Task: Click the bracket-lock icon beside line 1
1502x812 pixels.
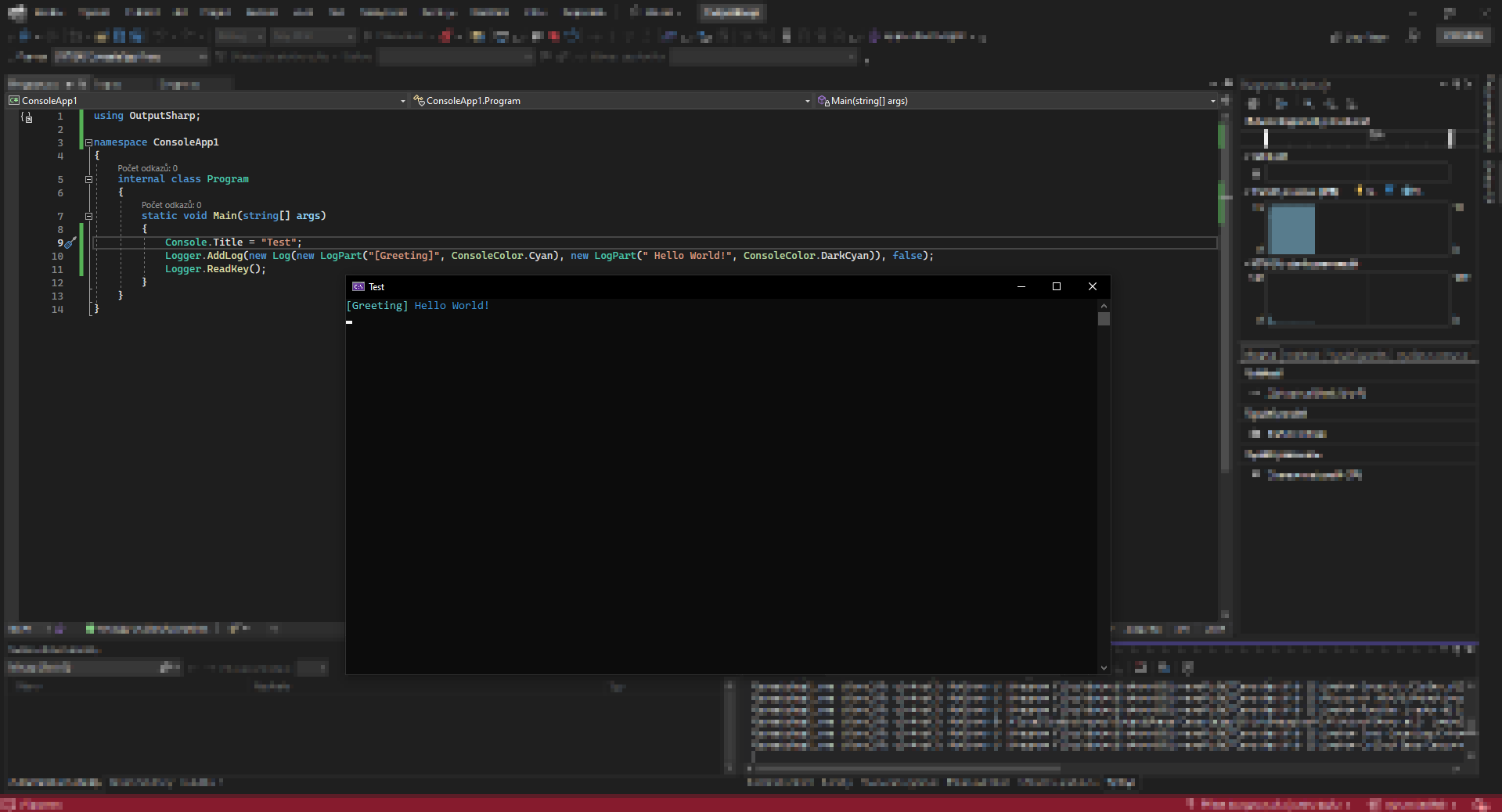Action: [x=27, y=117]
